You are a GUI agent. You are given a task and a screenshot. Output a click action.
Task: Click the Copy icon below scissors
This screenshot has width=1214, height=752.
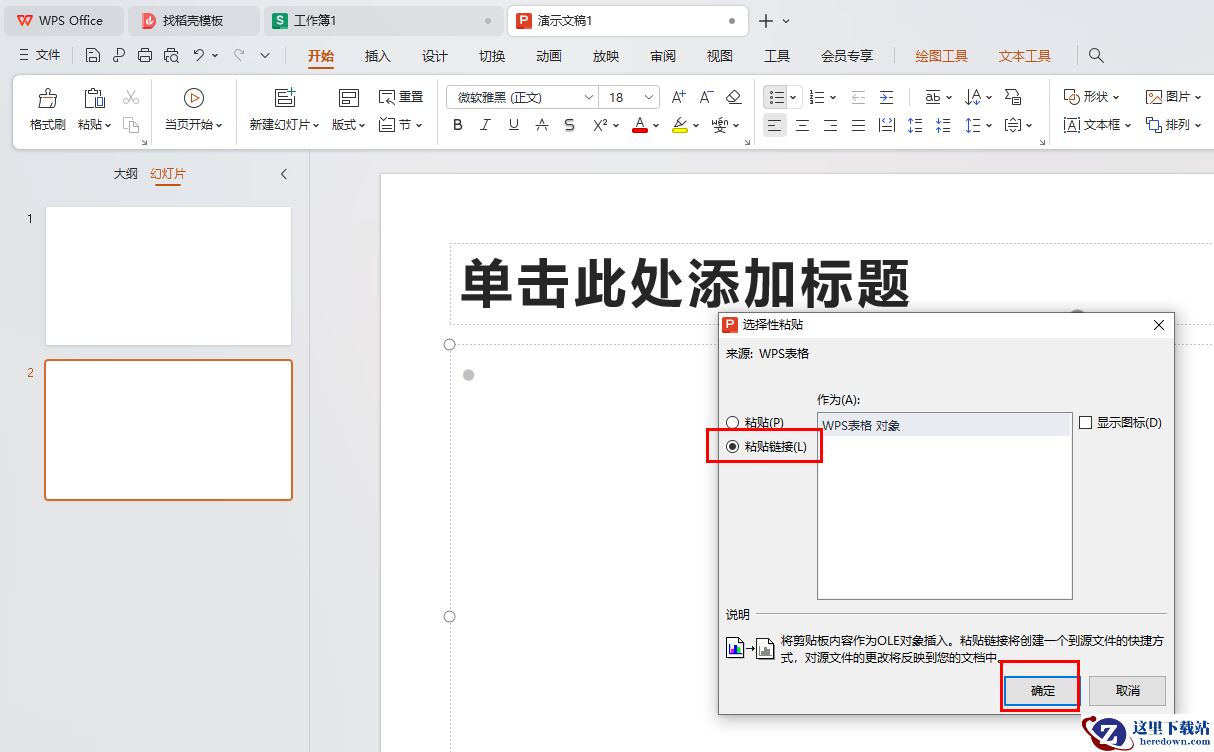[131, 125]
